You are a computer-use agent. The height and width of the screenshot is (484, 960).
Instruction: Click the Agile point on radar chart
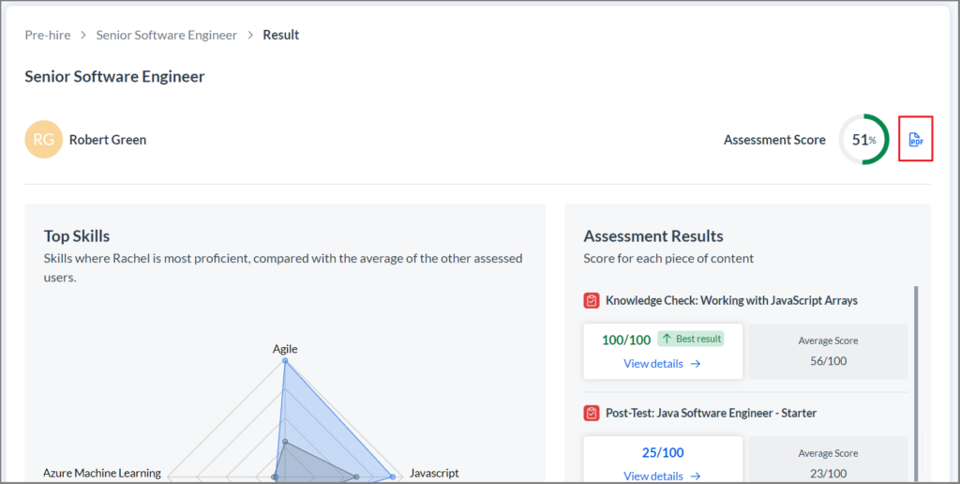[x=285, y=361]
